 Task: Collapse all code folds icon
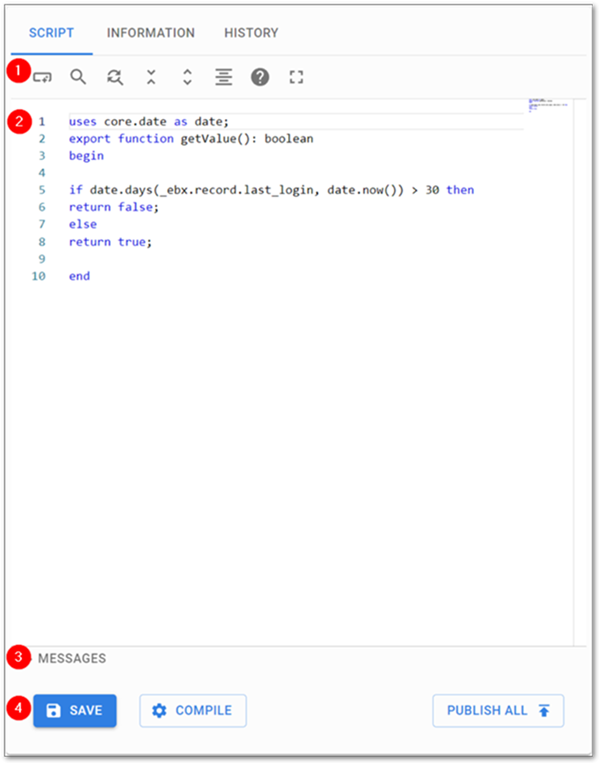coord(151,77)
